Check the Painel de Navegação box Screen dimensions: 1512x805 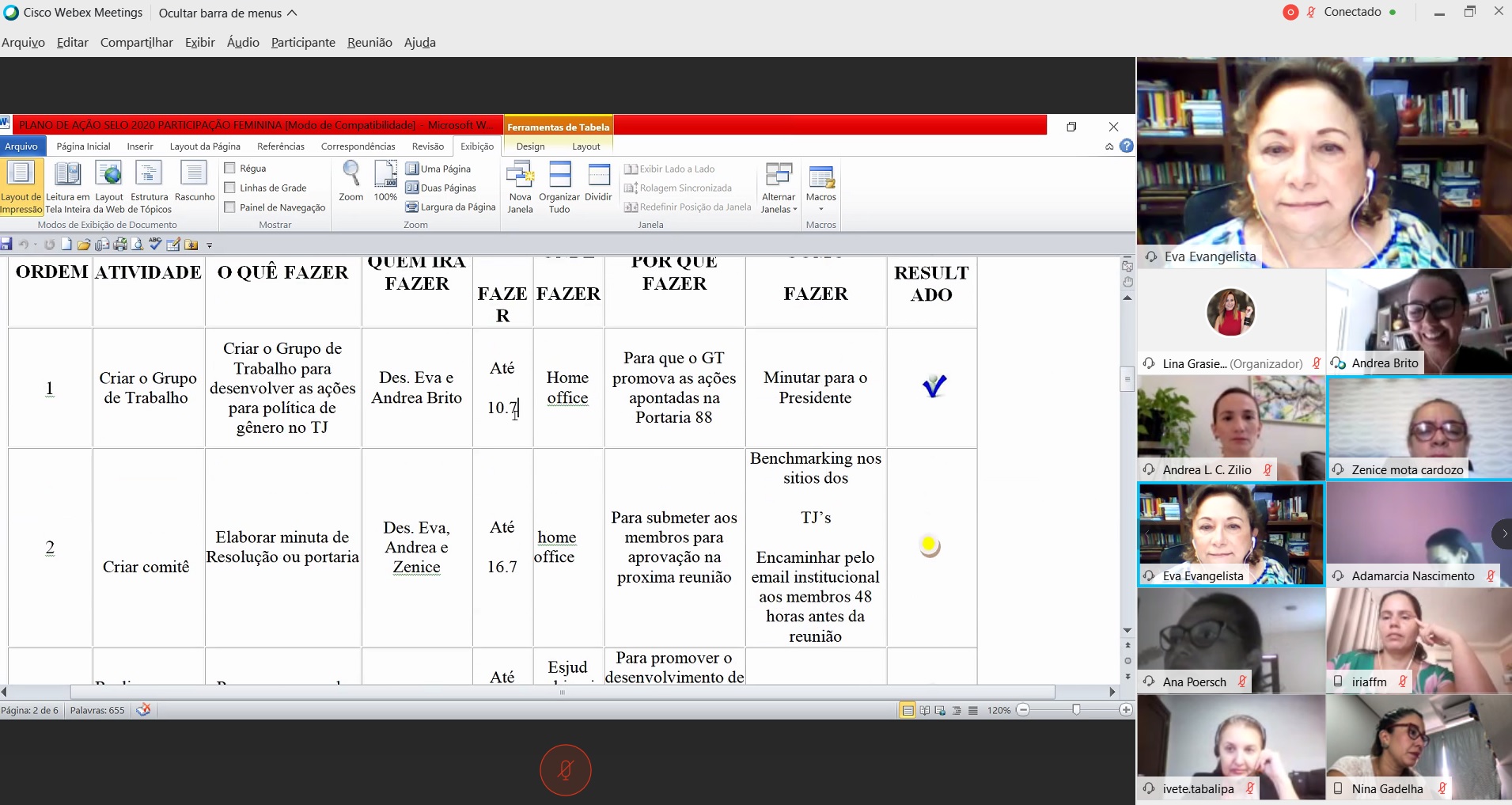coord(230,207)
